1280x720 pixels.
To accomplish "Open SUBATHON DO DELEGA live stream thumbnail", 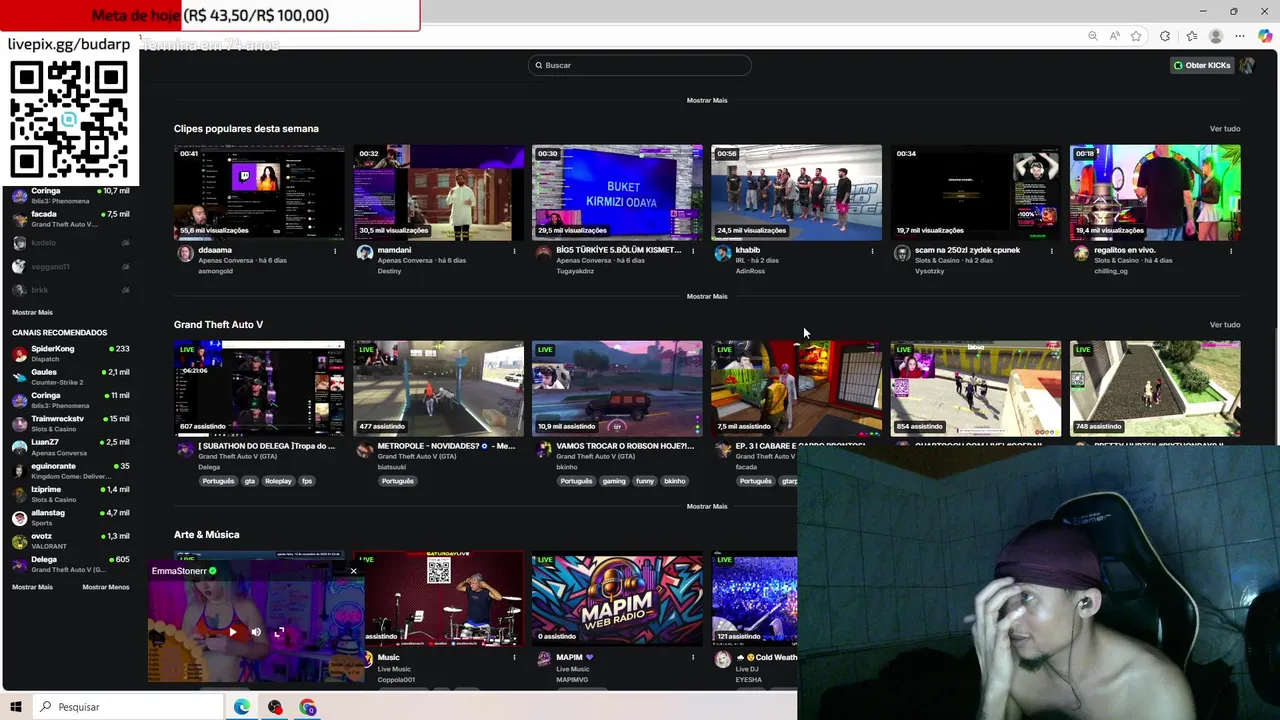I will tap(259, 389).
